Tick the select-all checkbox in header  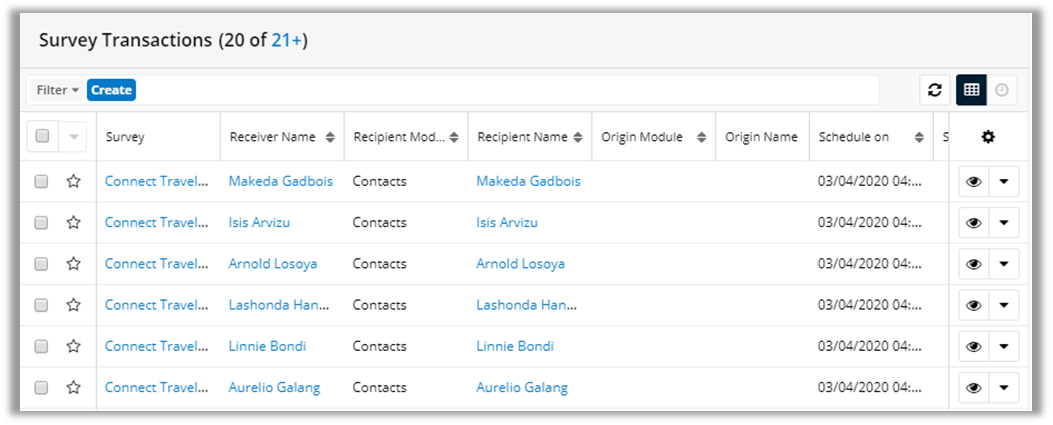[42, 137]
